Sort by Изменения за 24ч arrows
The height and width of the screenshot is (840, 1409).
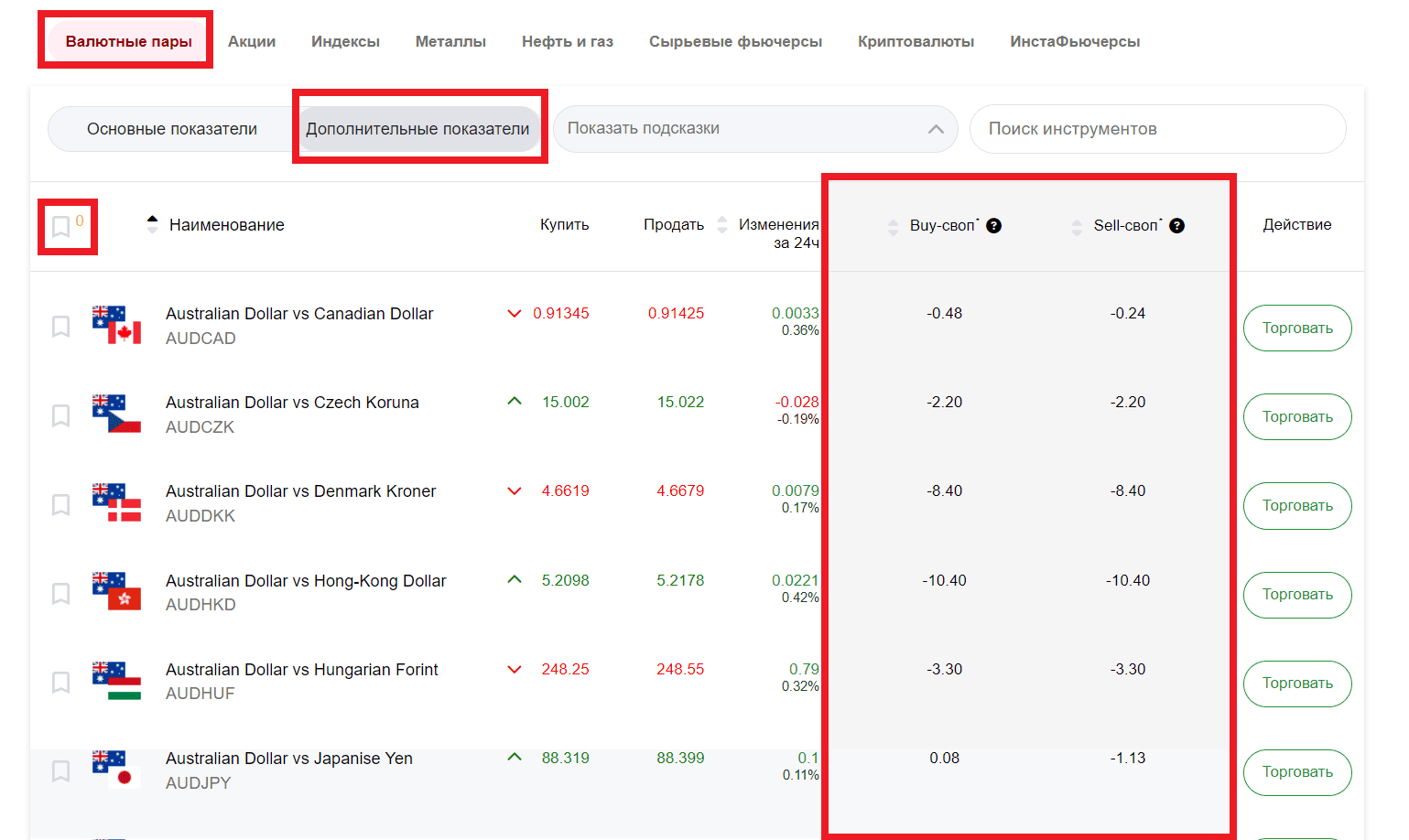pos(722,224)
